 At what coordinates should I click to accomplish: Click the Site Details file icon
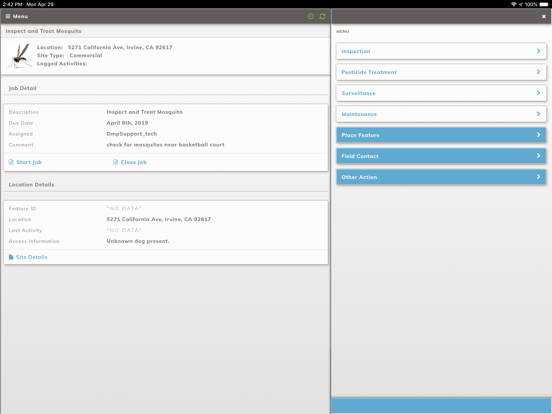tap(11, 257)
